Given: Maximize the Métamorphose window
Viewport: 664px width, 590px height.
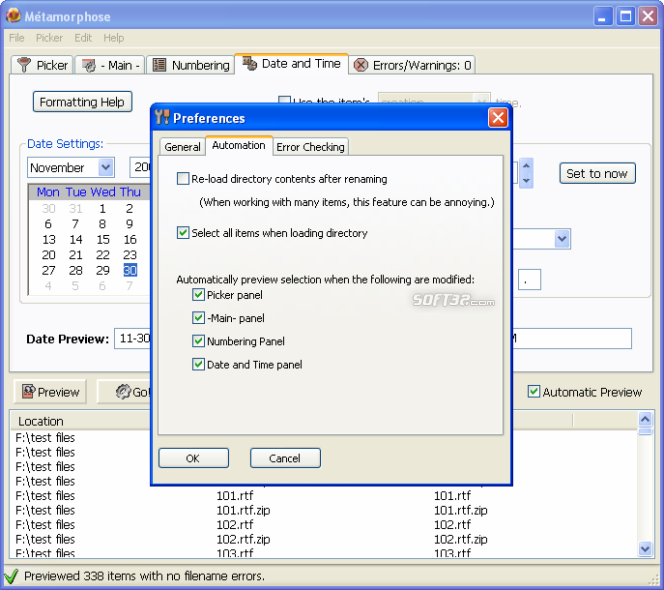Looking at the screenshot, I should [625, 17].
